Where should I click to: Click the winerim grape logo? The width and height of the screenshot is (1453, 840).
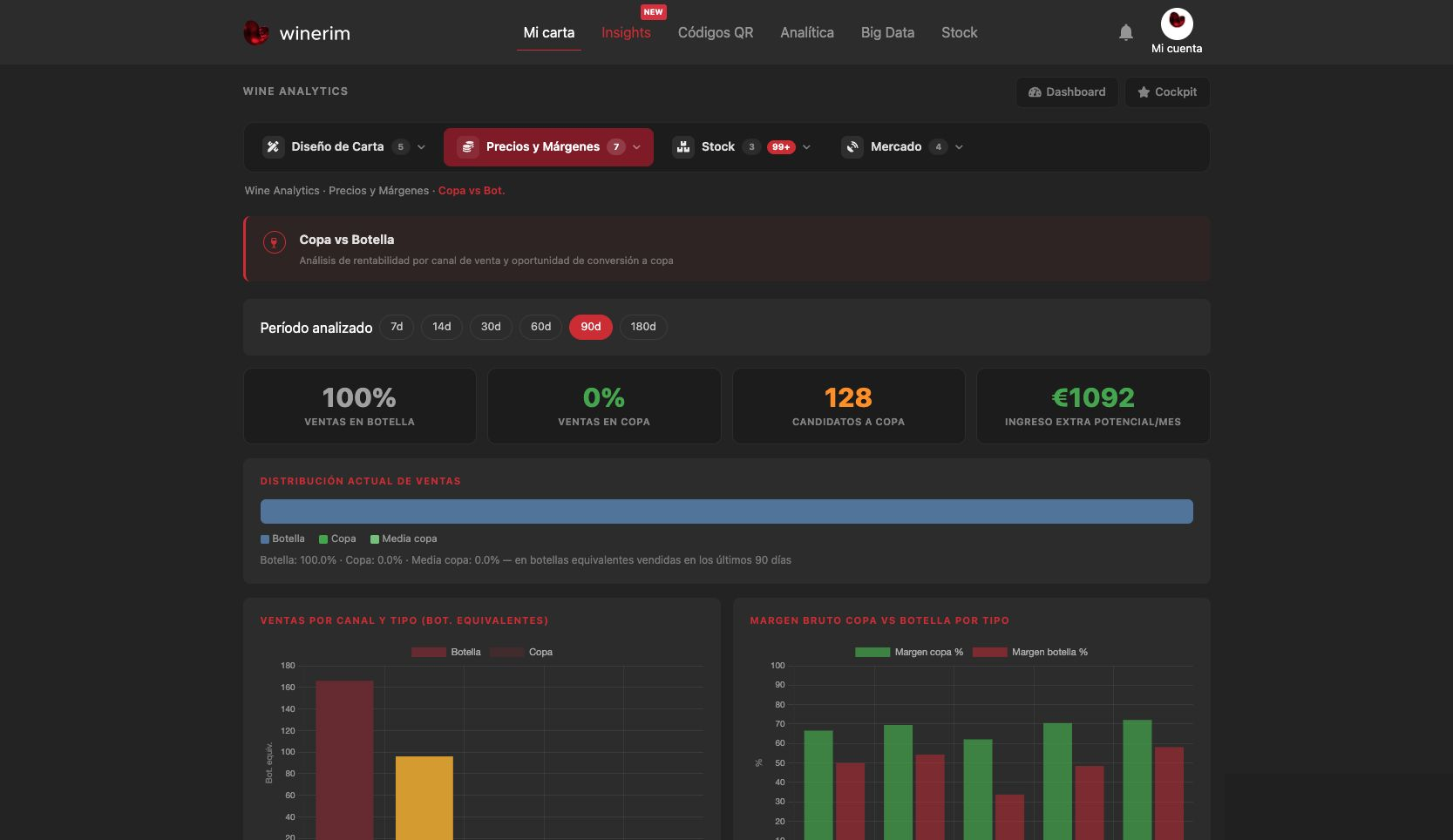255,33
